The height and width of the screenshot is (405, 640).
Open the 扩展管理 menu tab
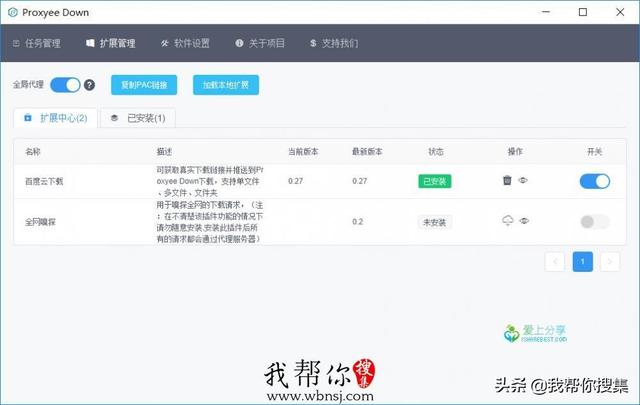point(111,43)
